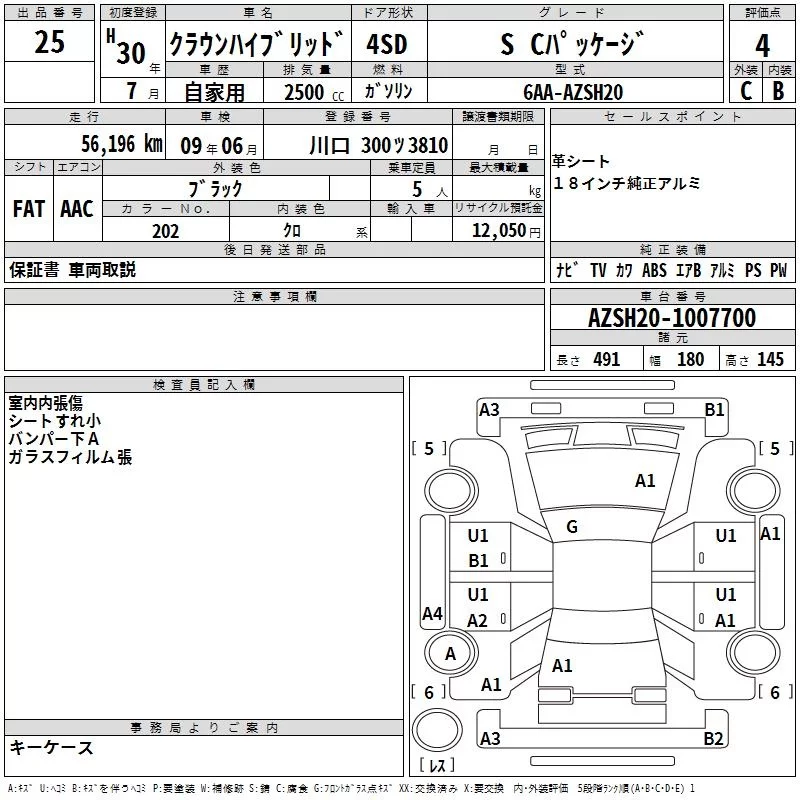Select the inspector note シートすれ小
This screenshot has height=800, width=800.
pyautogui.click(x=55, y=421)
